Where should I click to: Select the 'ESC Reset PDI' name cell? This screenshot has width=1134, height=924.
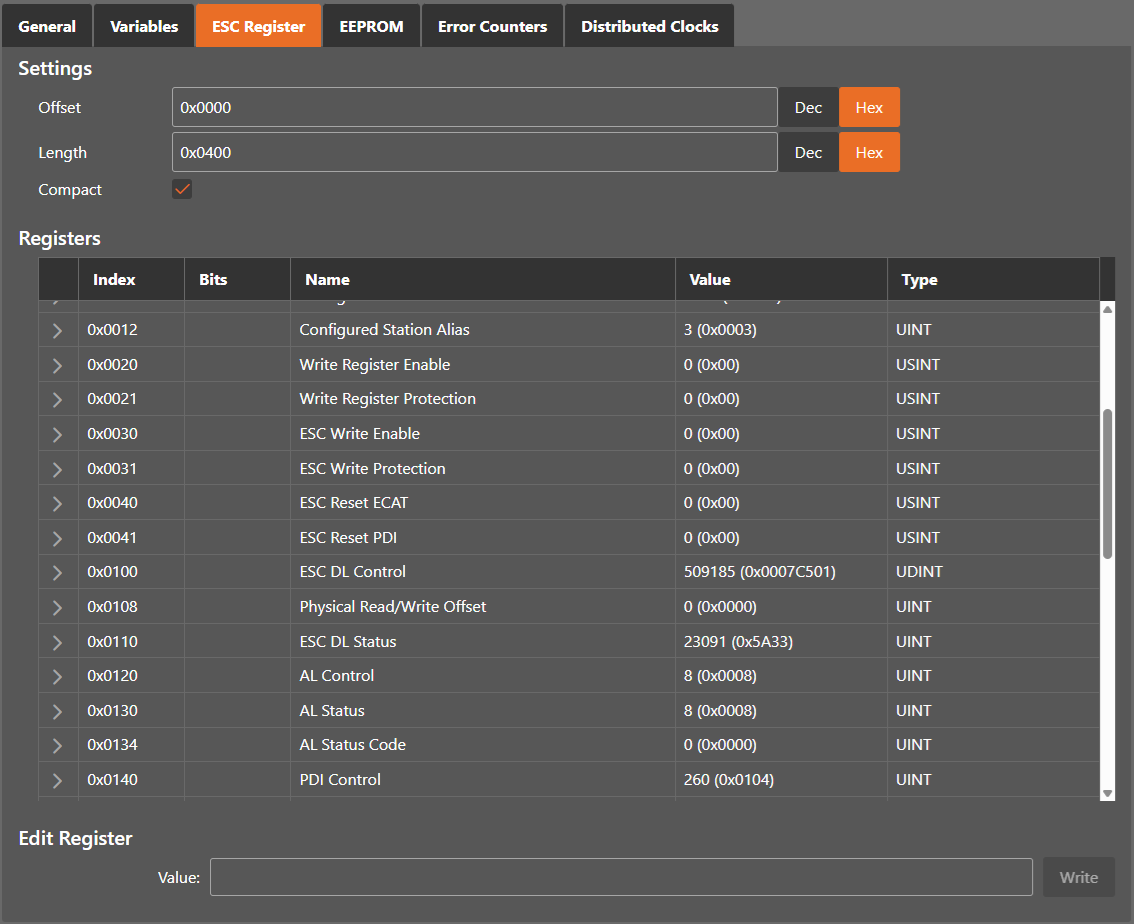click(x=482, y=537)
